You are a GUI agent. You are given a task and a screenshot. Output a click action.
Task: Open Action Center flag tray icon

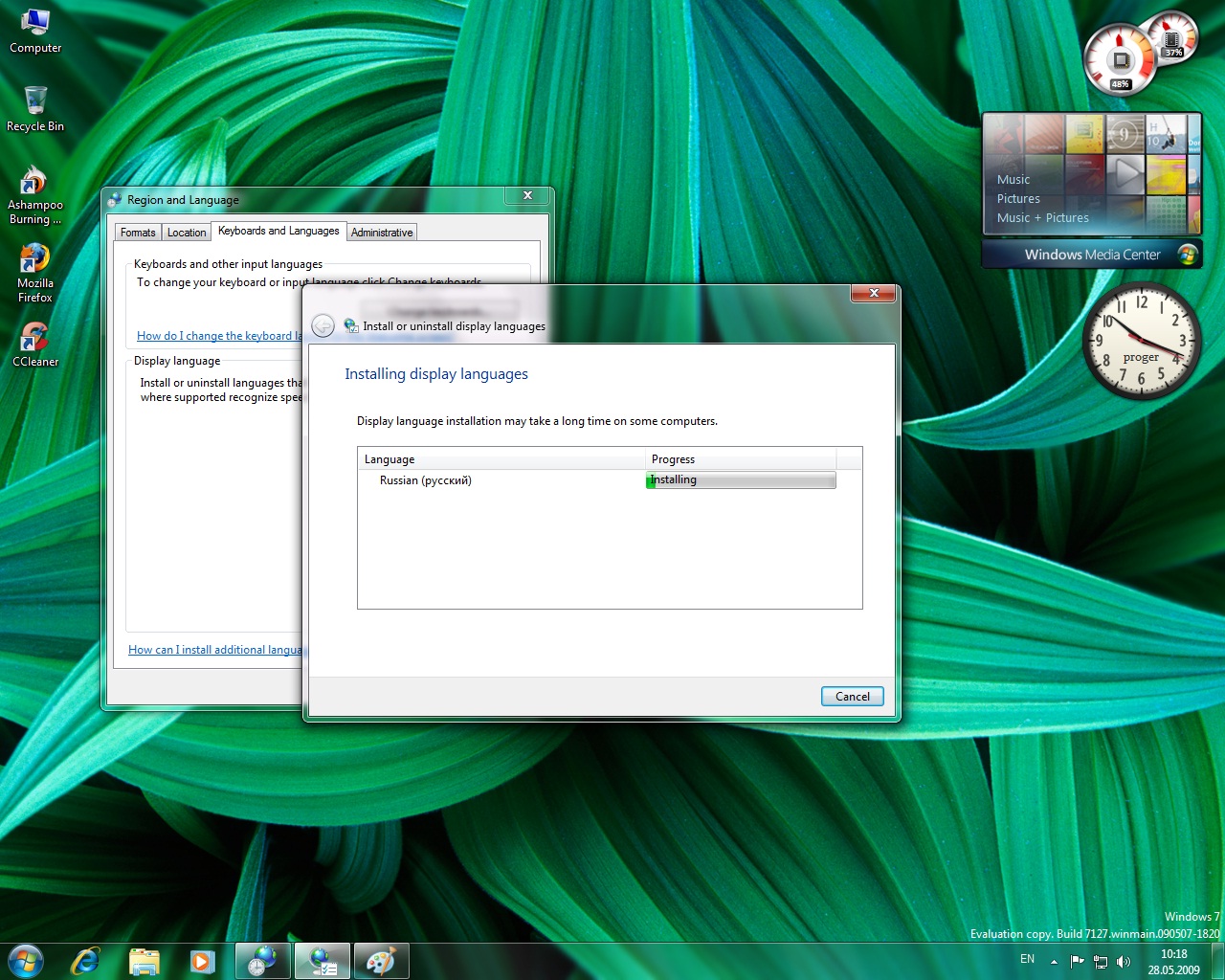(x=1078, y=962)
